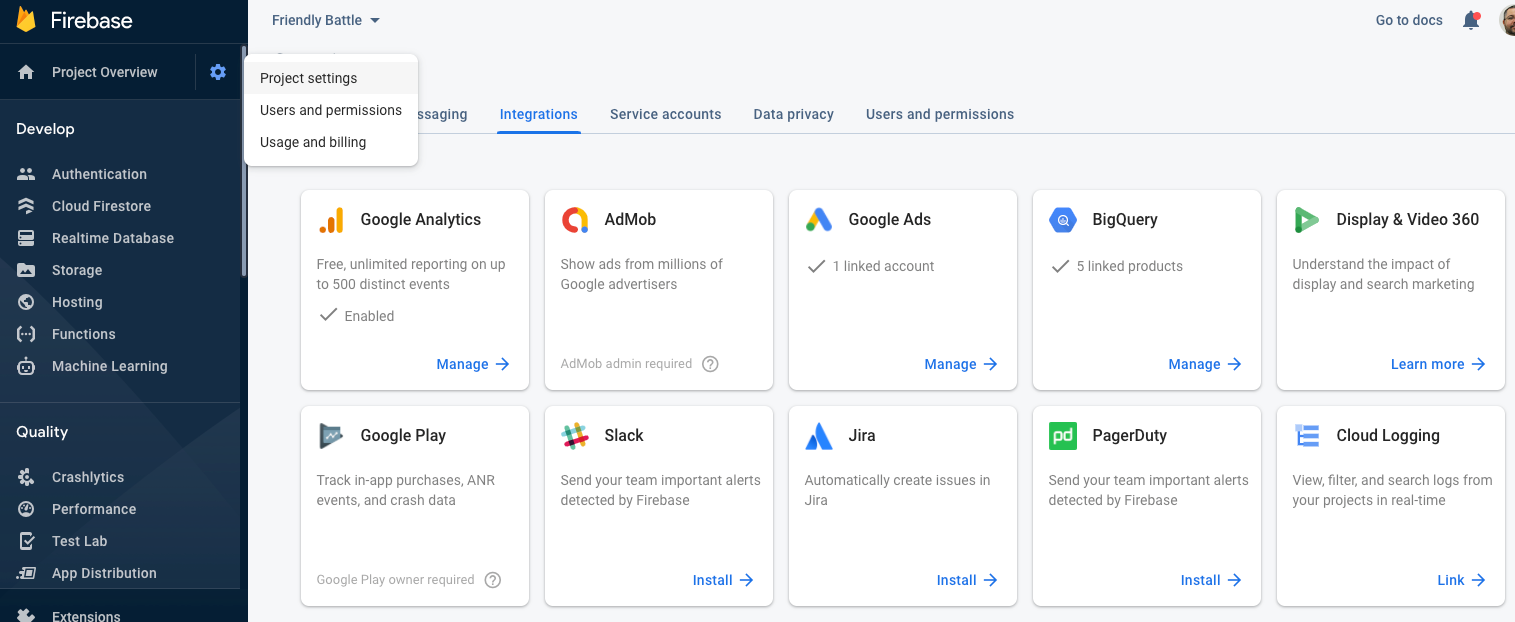Switch to the Service accounts tab
The height and width of the screenshot is (622, 1515).
[665, 114]
